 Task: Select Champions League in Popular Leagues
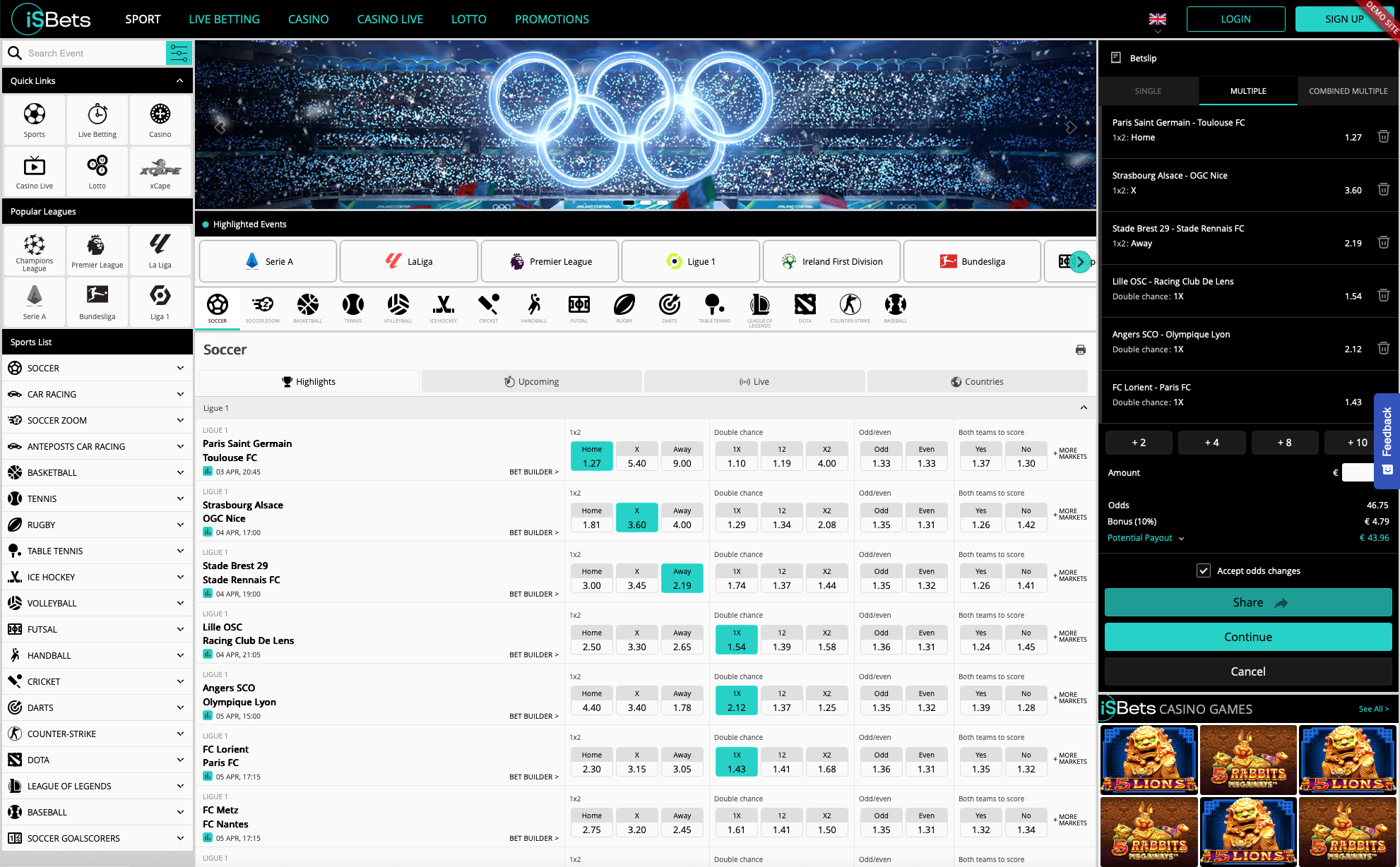(x=34, y=250)
